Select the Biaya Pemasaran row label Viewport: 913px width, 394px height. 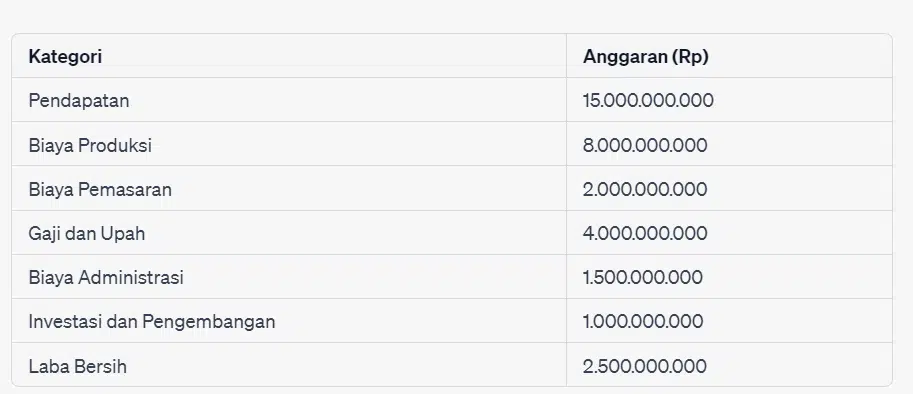pos(100,189)
